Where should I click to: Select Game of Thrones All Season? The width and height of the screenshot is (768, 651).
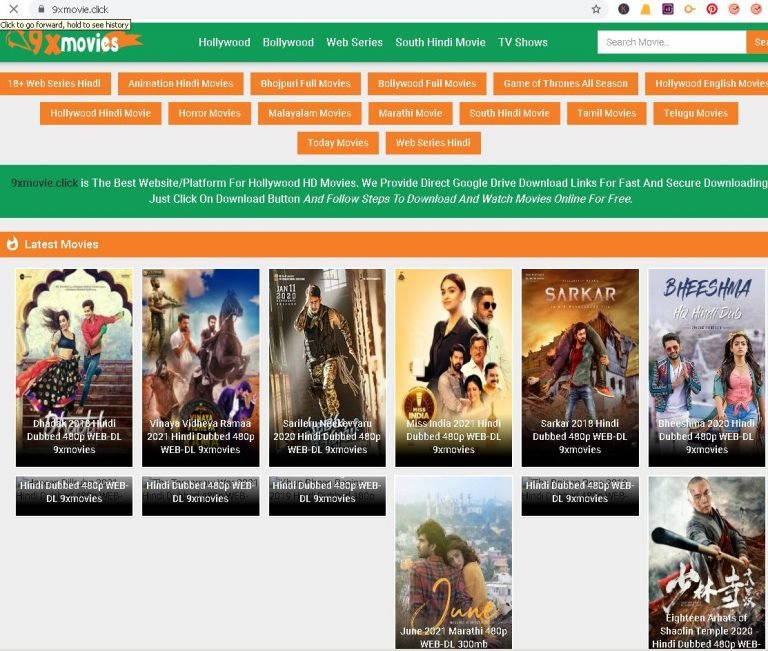(x=566, y=83)
